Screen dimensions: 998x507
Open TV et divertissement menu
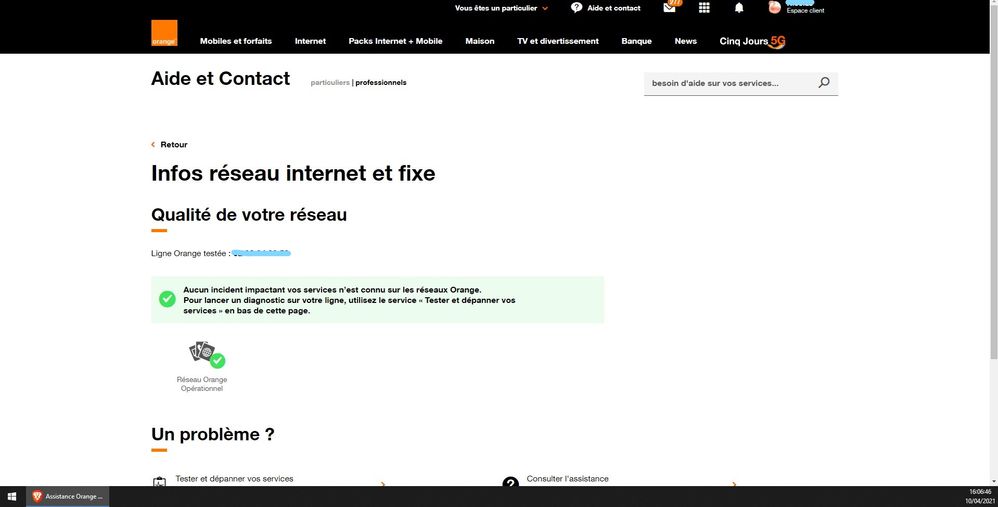tap(558, 41)
